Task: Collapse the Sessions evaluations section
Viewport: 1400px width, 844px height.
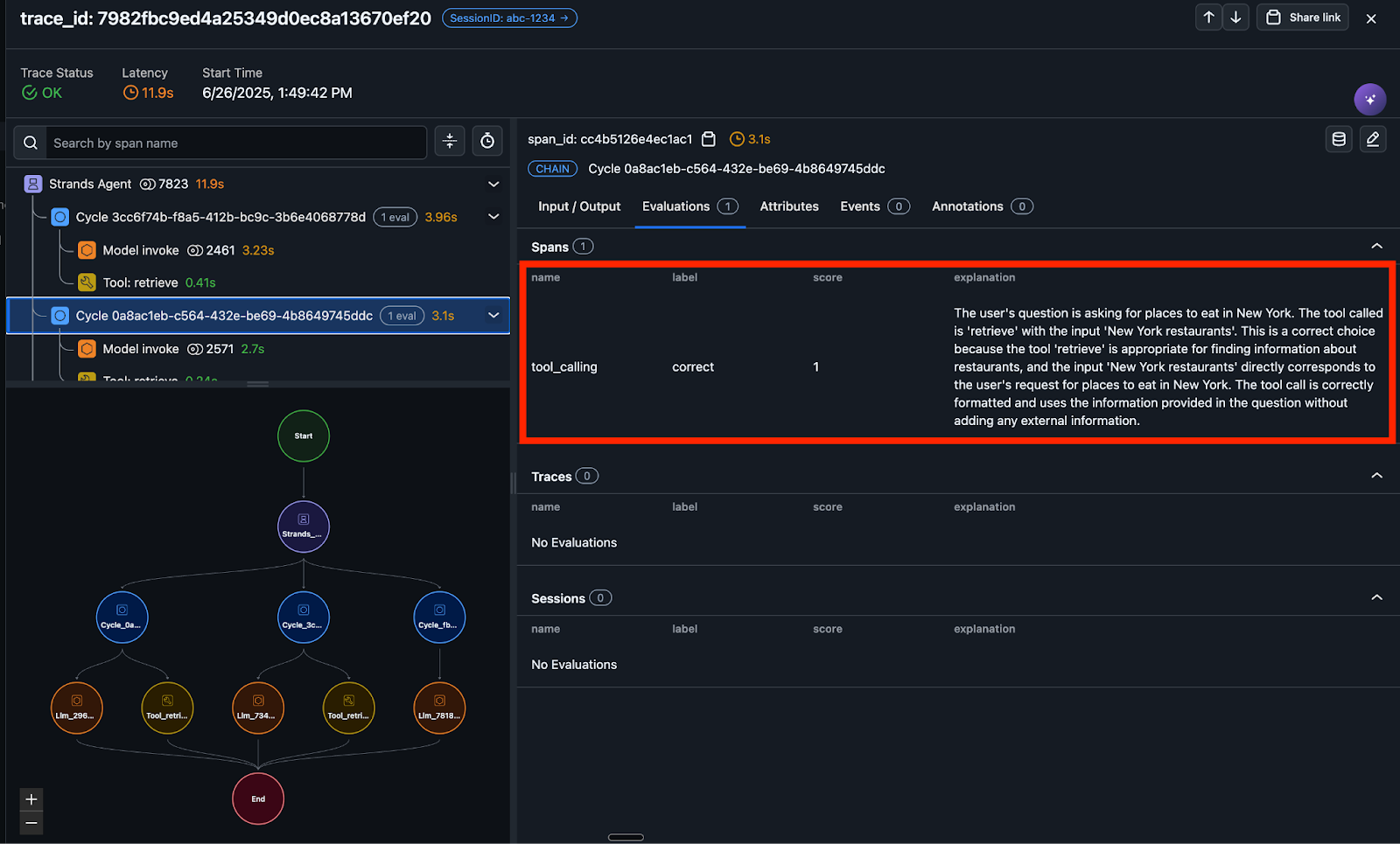Action: [1376, 597]
